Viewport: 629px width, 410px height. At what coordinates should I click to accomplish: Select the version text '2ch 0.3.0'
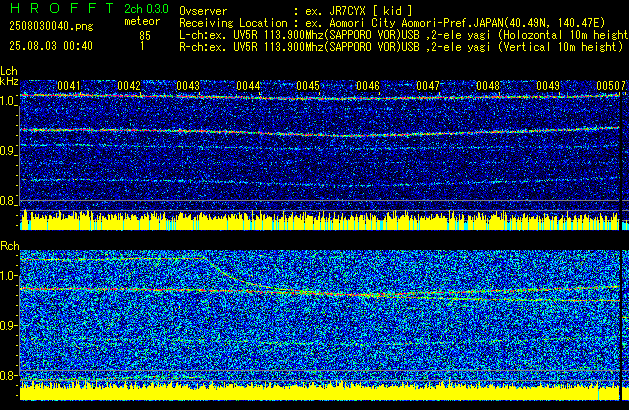pyautogui.click(x=146, y=9)
